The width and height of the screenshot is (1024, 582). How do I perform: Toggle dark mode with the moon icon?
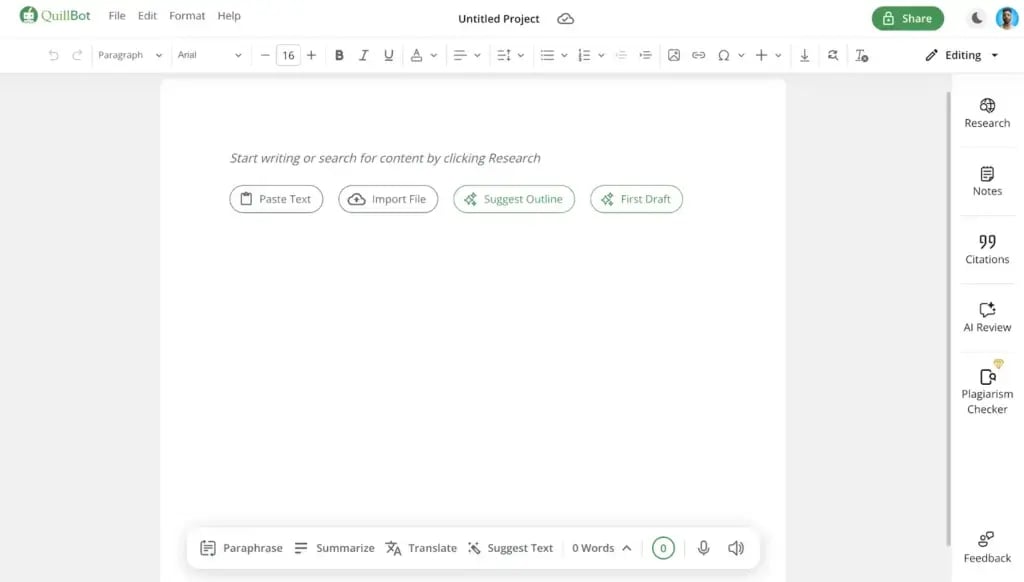click(x=977, y=18)
